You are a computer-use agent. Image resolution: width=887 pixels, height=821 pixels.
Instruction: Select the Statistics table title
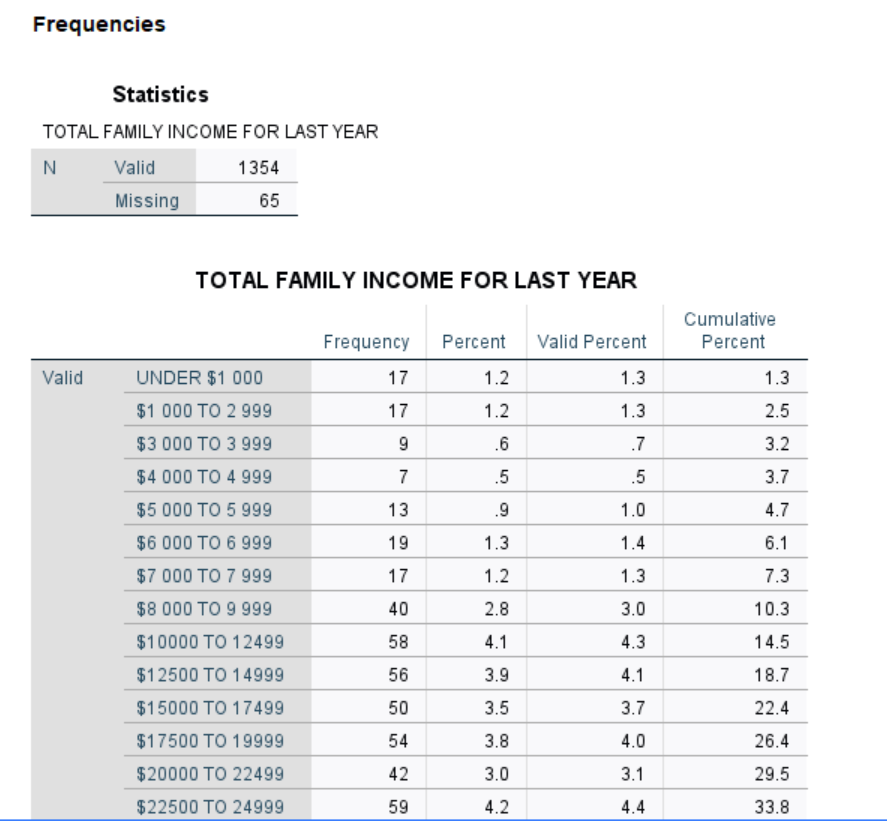point(161,94)
